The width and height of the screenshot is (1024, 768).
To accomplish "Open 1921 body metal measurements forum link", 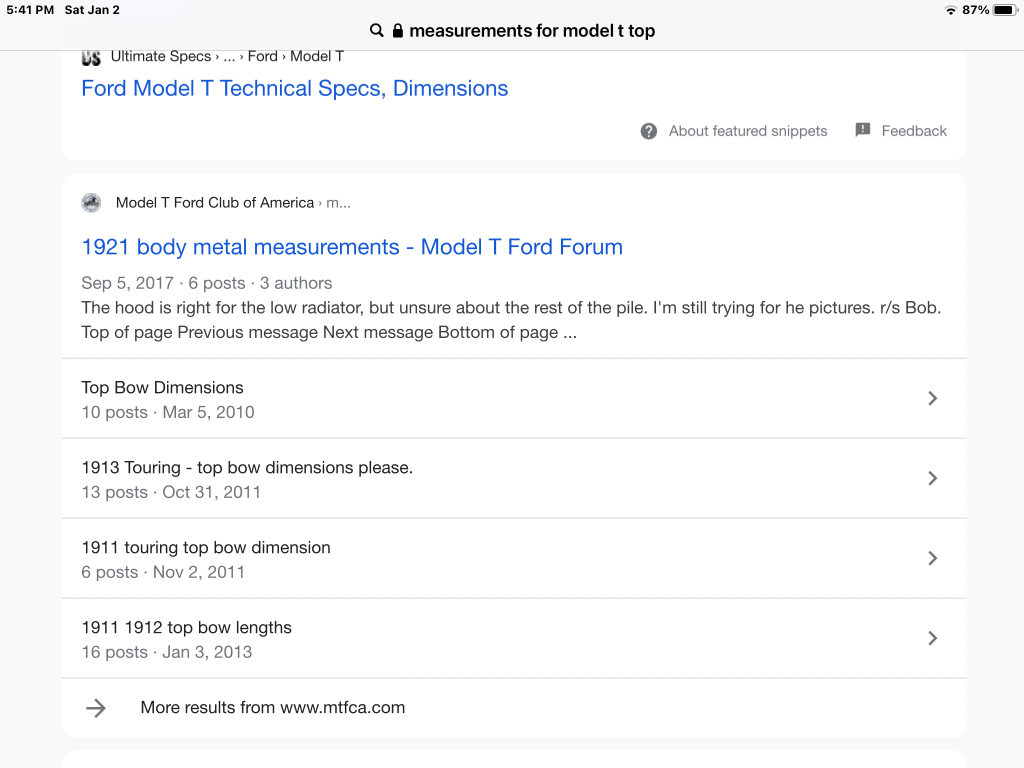I will [351, 247].
